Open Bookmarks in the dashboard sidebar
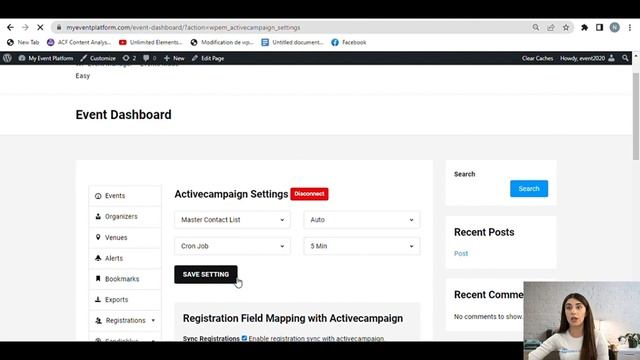Viewport: 640px width, 360px height. (x=125, y=279)
